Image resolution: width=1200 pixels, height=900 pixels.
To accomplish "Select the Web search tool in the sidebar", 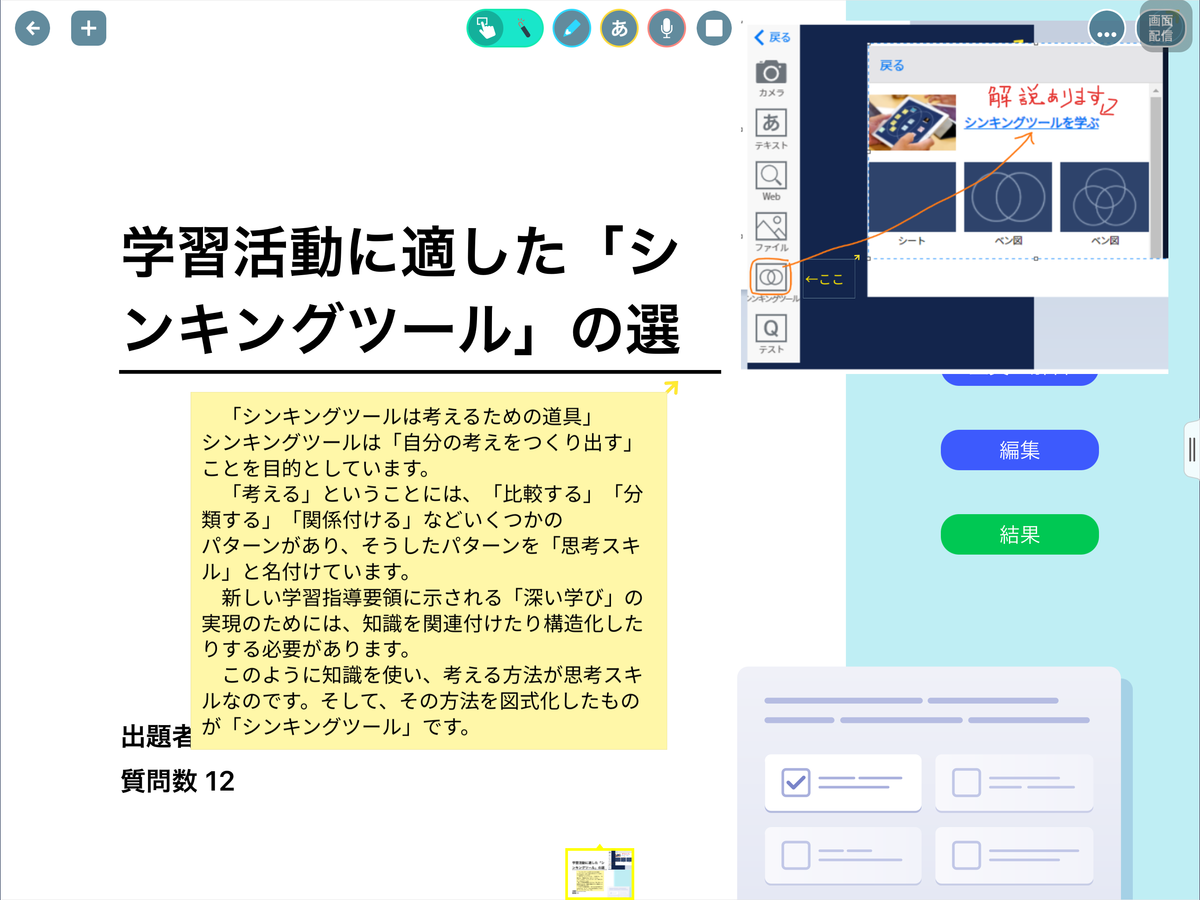I will (770, 175).
